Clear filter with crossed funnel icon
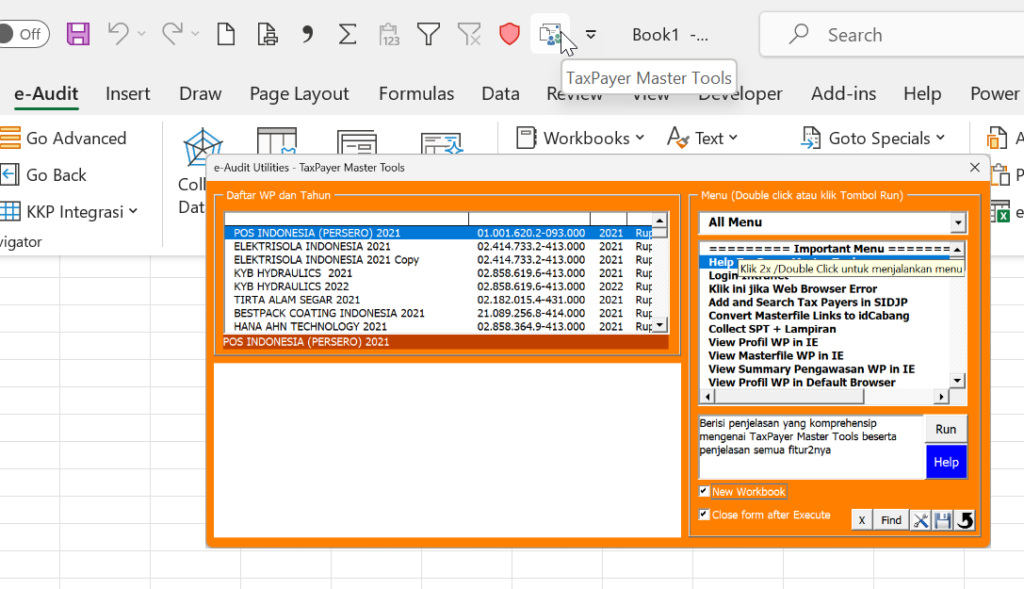The height and width of the screenshot is (589, 1024). point(469,34)
